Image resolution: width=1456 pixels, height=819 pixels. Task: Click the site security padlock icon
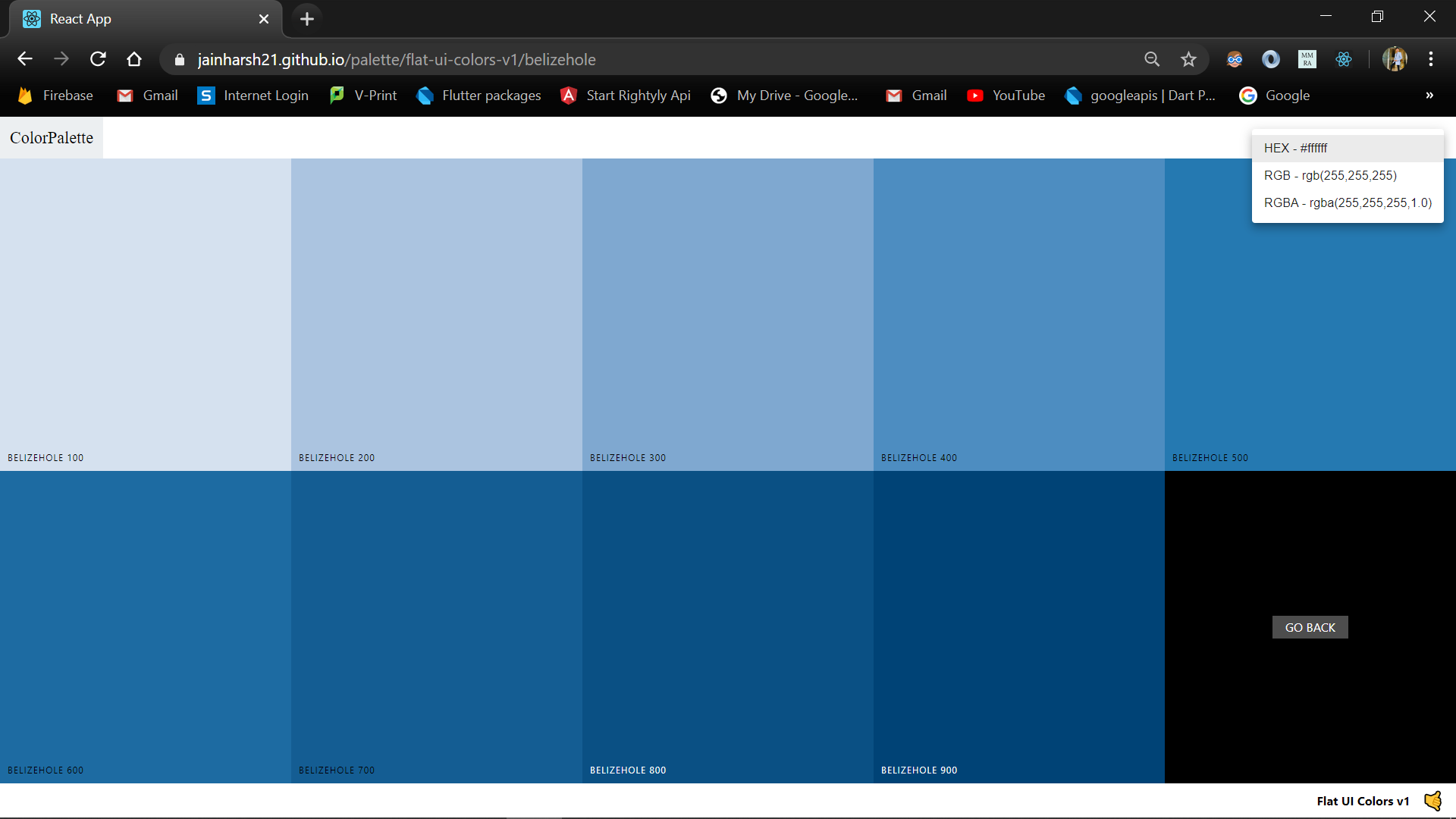pos(179,59)
